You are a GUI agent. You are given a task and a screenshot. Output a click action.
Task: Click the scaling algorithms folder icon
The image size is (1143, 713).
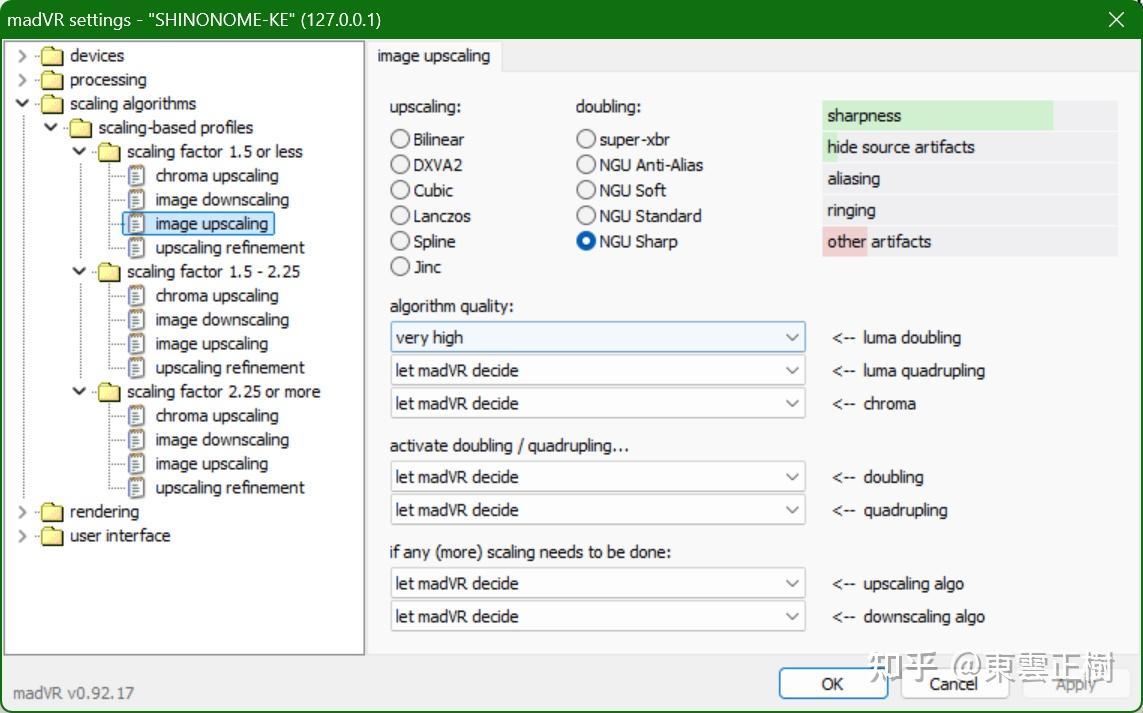52,104
